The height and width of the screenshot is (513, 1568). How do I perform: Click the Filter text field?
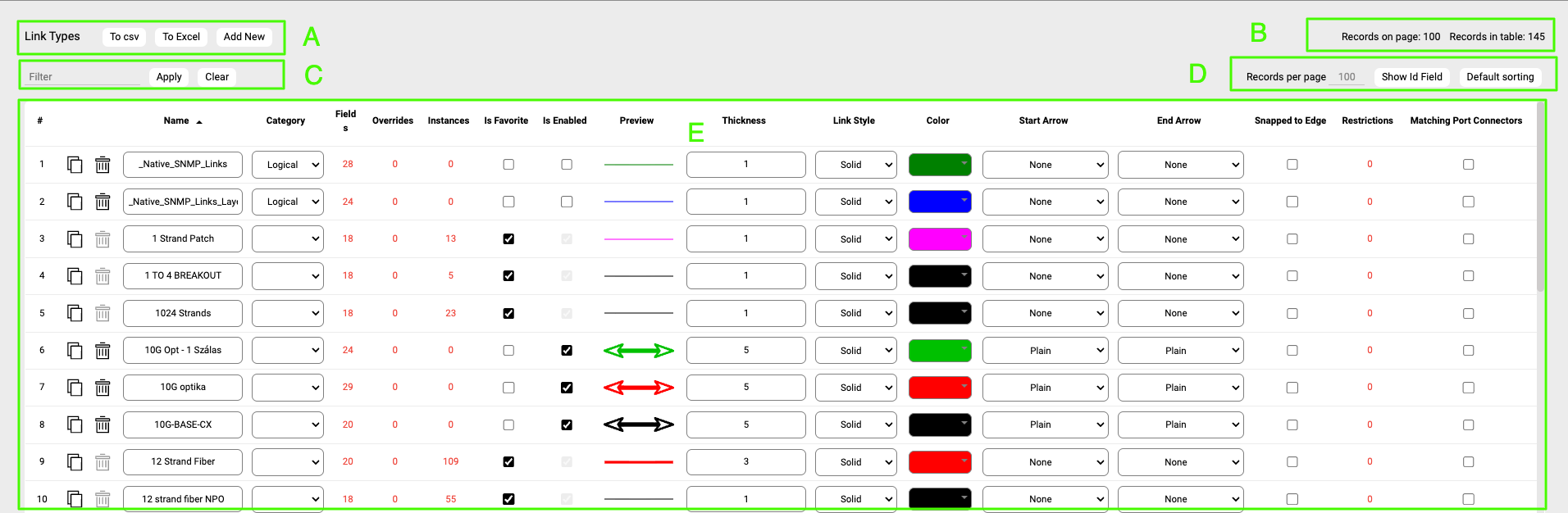[83, 77]
